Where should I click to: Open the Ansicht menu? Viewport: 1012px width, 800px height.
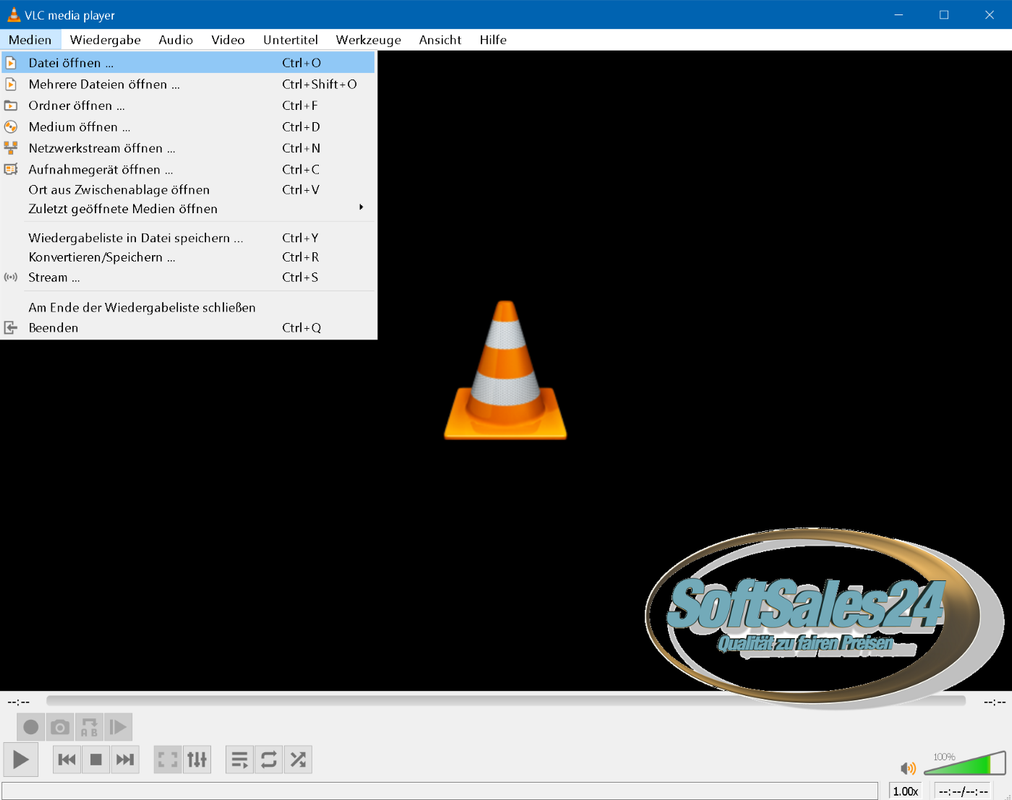click(440, 39)
